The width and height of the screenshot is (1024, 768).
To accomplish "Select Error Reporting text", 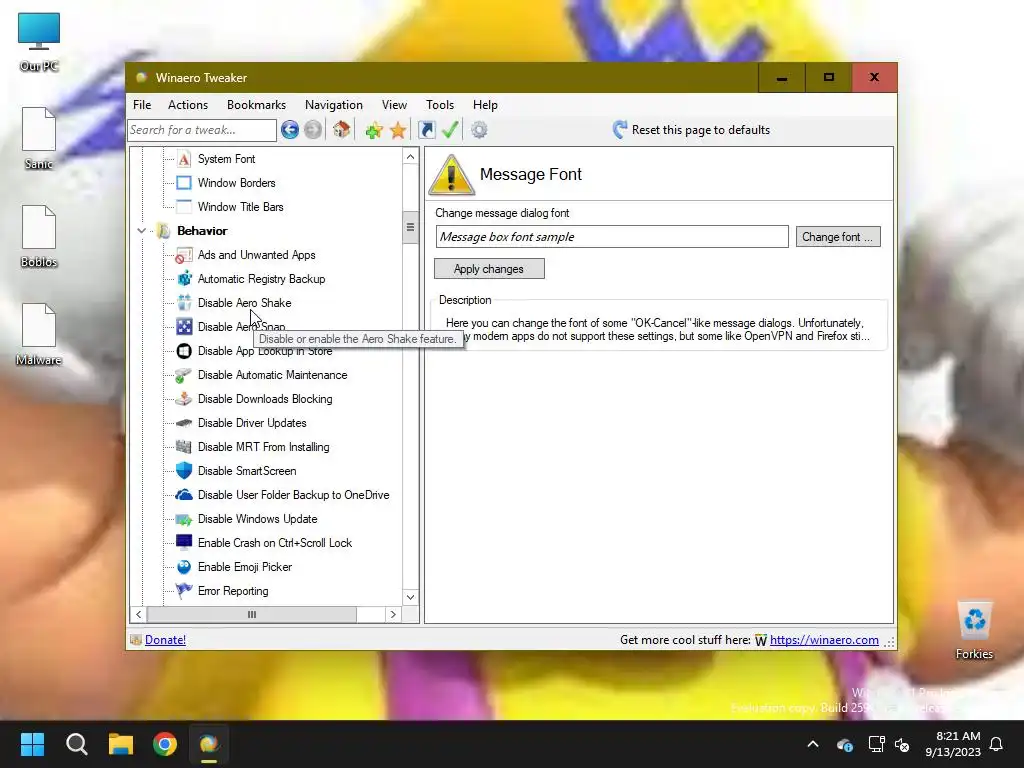I will [x=233, y=591].
